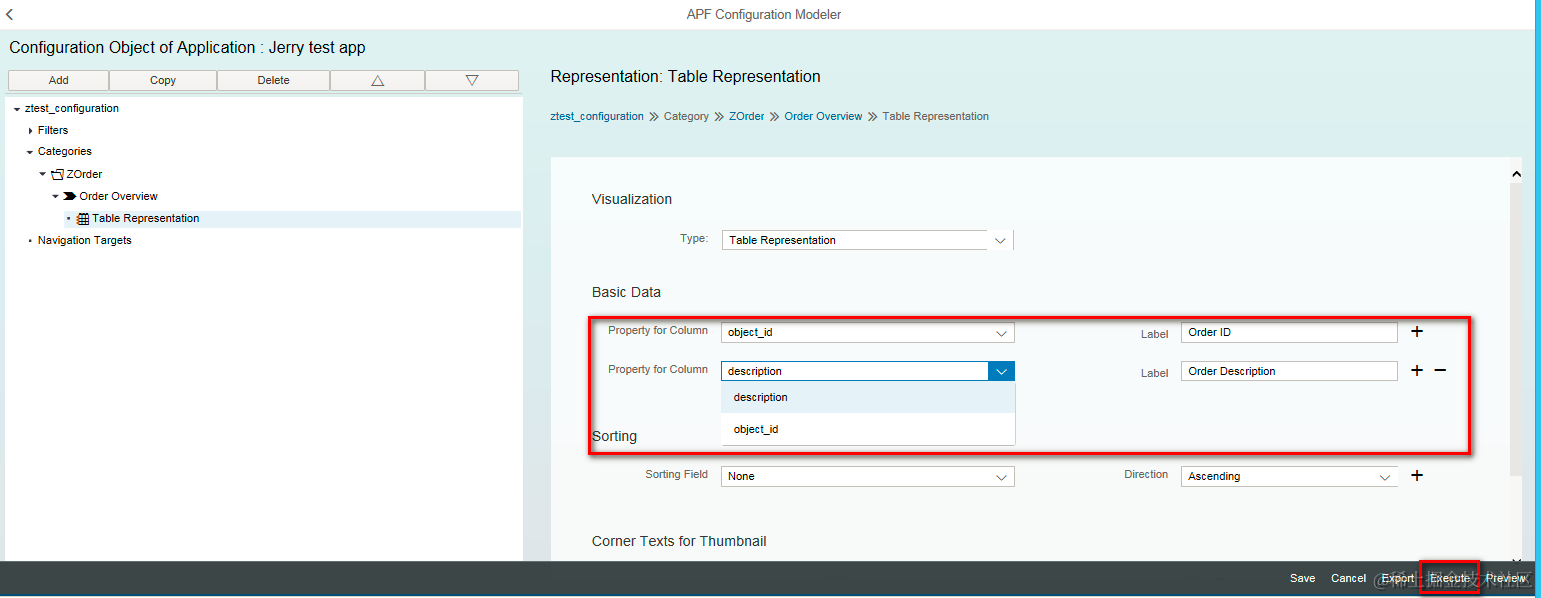Viewport: 1541px width, 598px height.
Task: Select the Navigation Targets tree node
Action: (84, 240)
